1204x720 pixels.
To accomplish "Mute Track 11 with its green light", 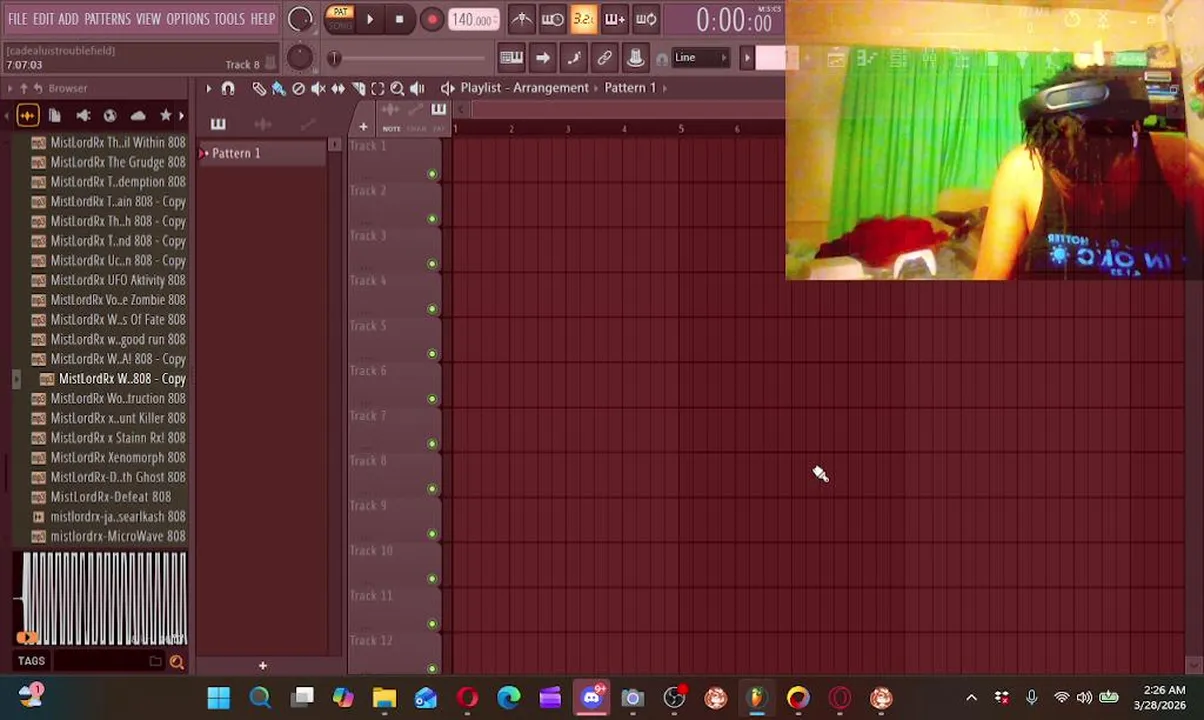I will coord(432,624).
